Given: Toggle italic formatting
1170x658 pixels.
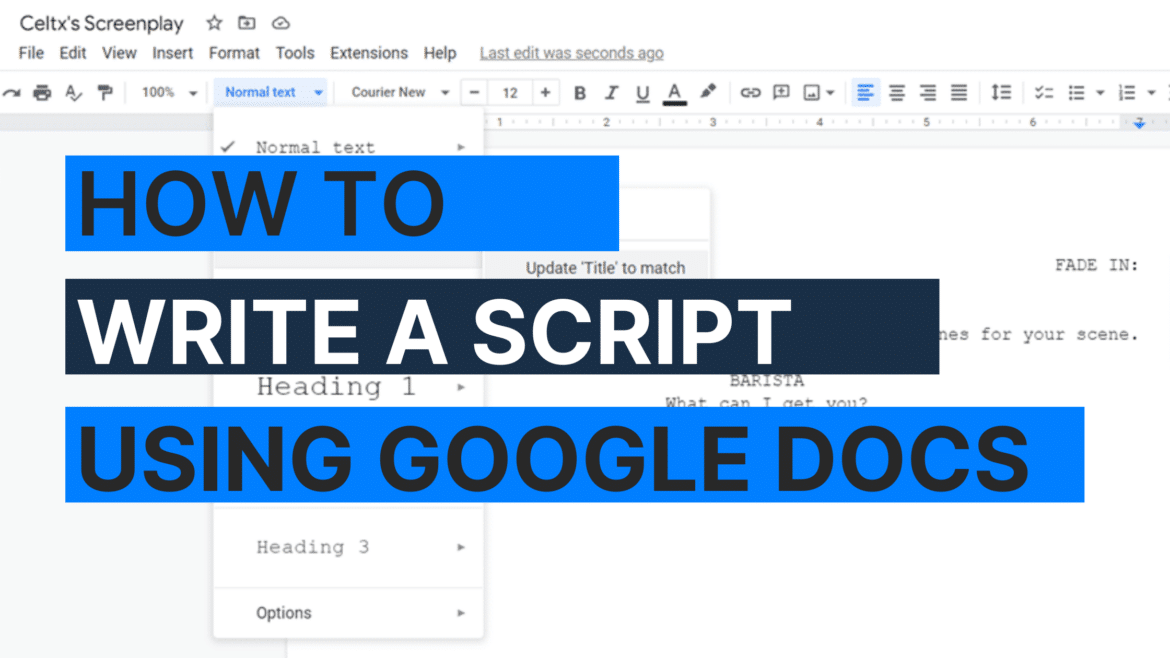Looking at the screenshot, I should tap(611, 92).
